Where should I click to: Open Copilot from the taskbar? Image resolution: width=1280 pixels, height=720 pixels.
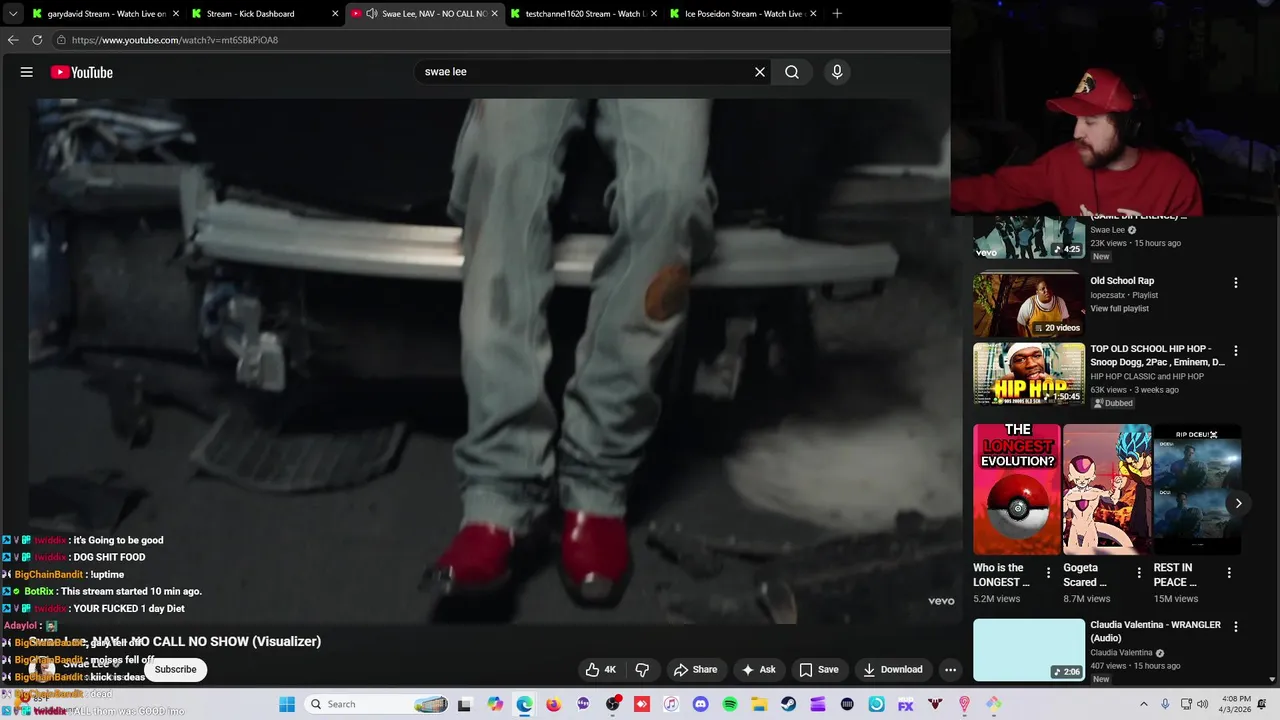point(495,705)
